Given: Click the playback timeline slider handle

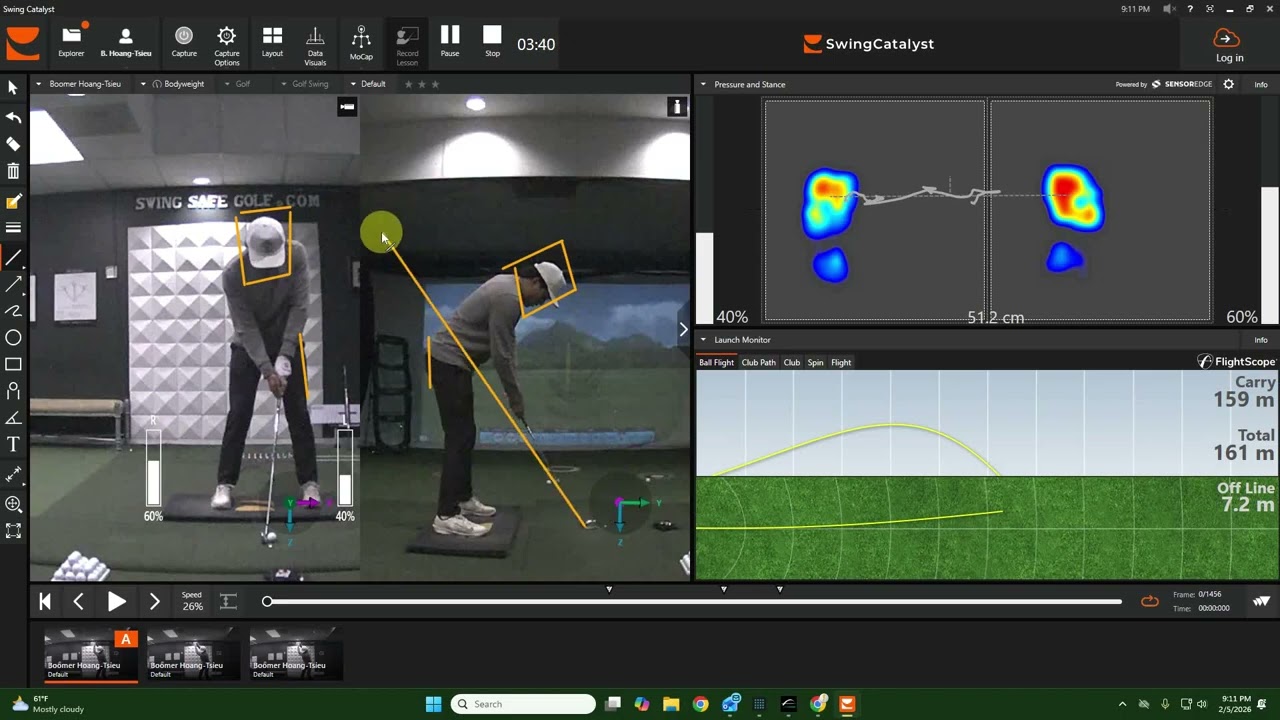Looking at the screenshot, I should tap(267, 601).
